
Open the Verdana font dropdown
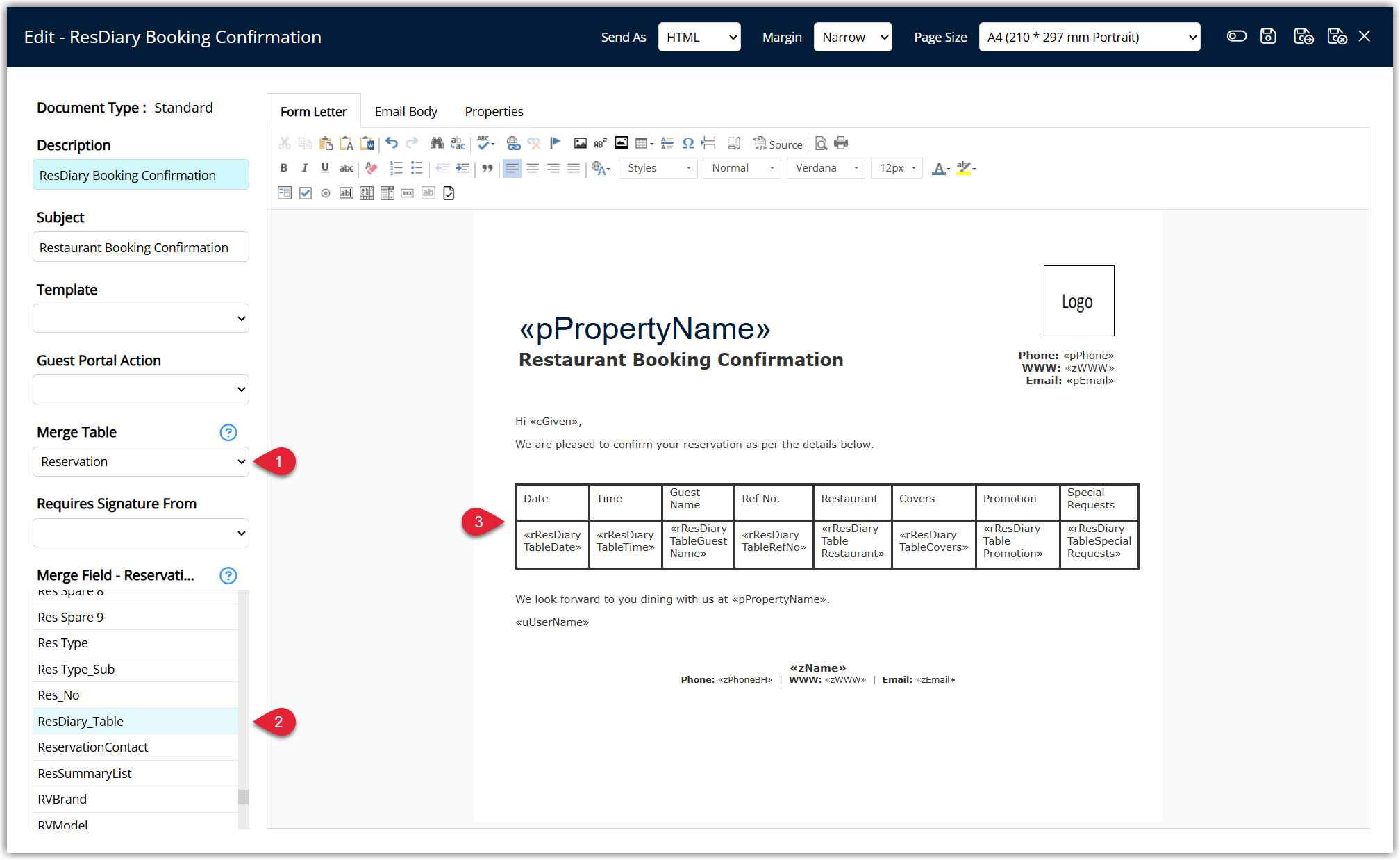(x=826, y=168)
